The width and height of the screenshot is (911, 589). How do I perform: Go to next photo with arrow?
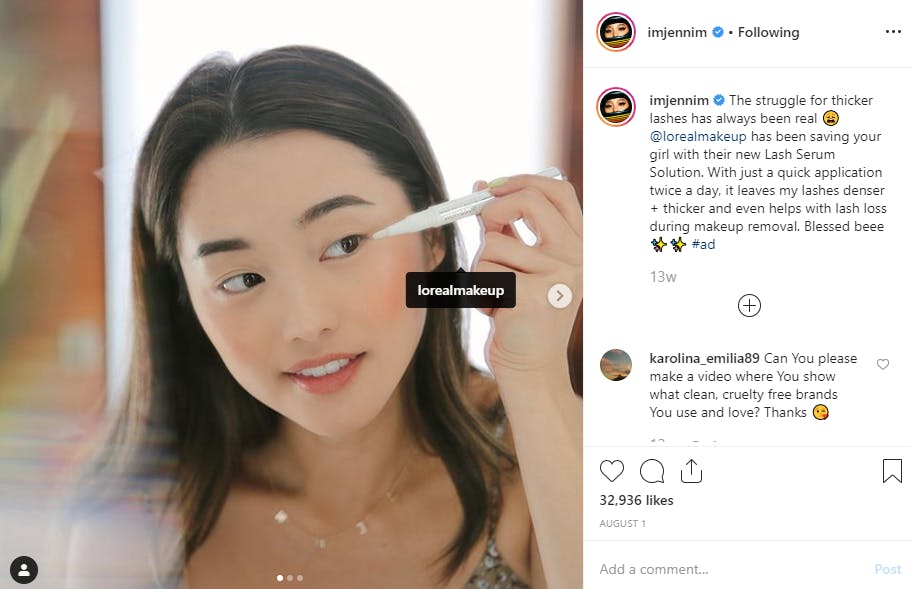pos(559,296)
